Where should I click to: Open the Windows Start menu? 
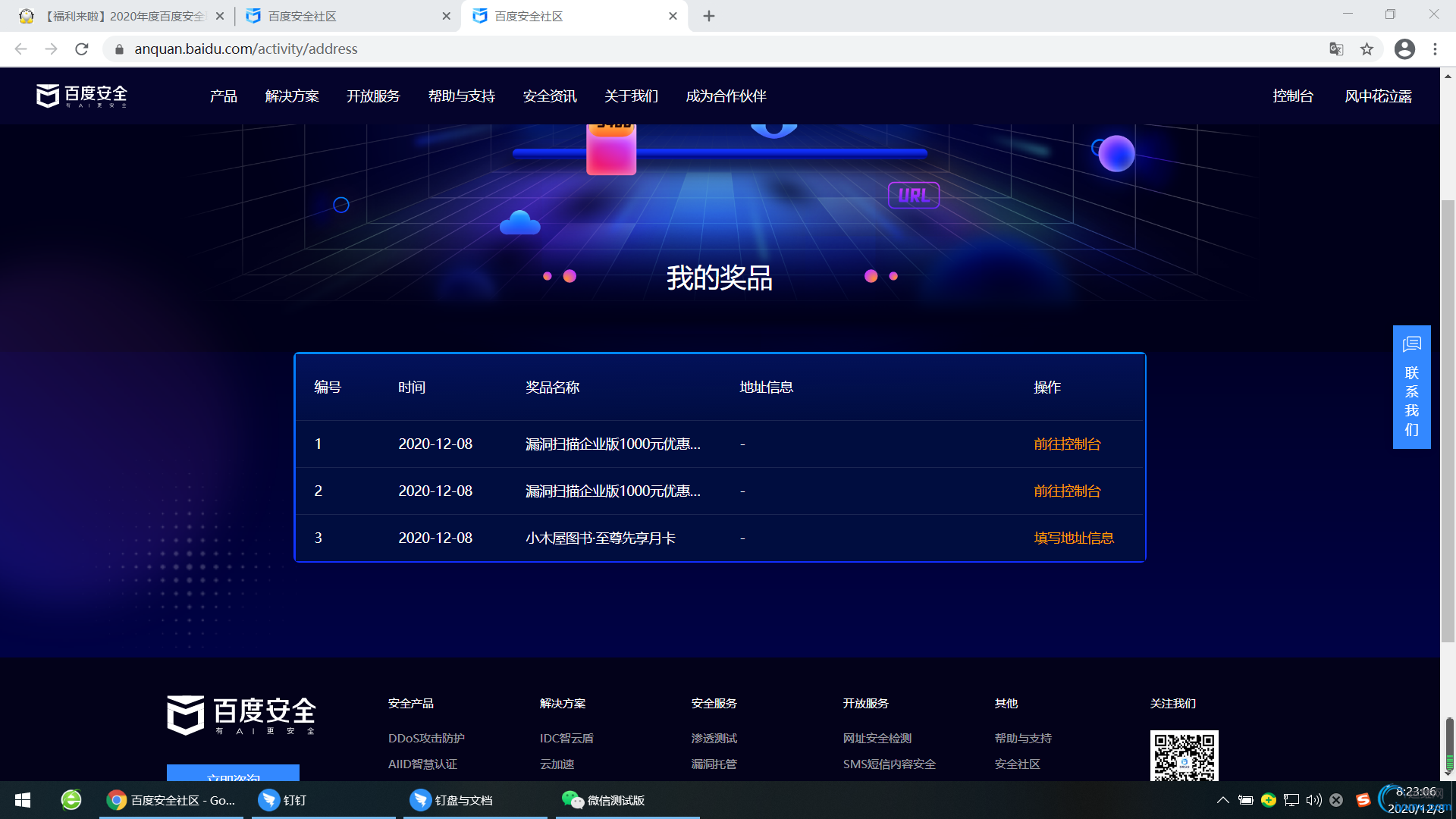(x=23, y=800)
